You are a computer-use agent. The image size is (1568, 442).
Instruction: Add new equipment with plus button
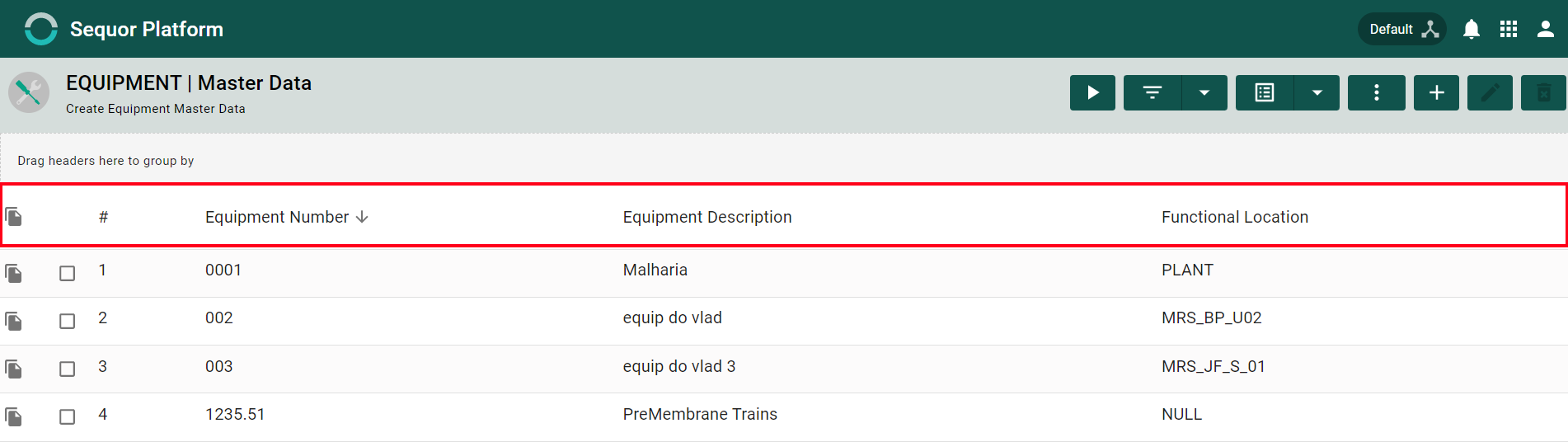(x=1436, y=92)
